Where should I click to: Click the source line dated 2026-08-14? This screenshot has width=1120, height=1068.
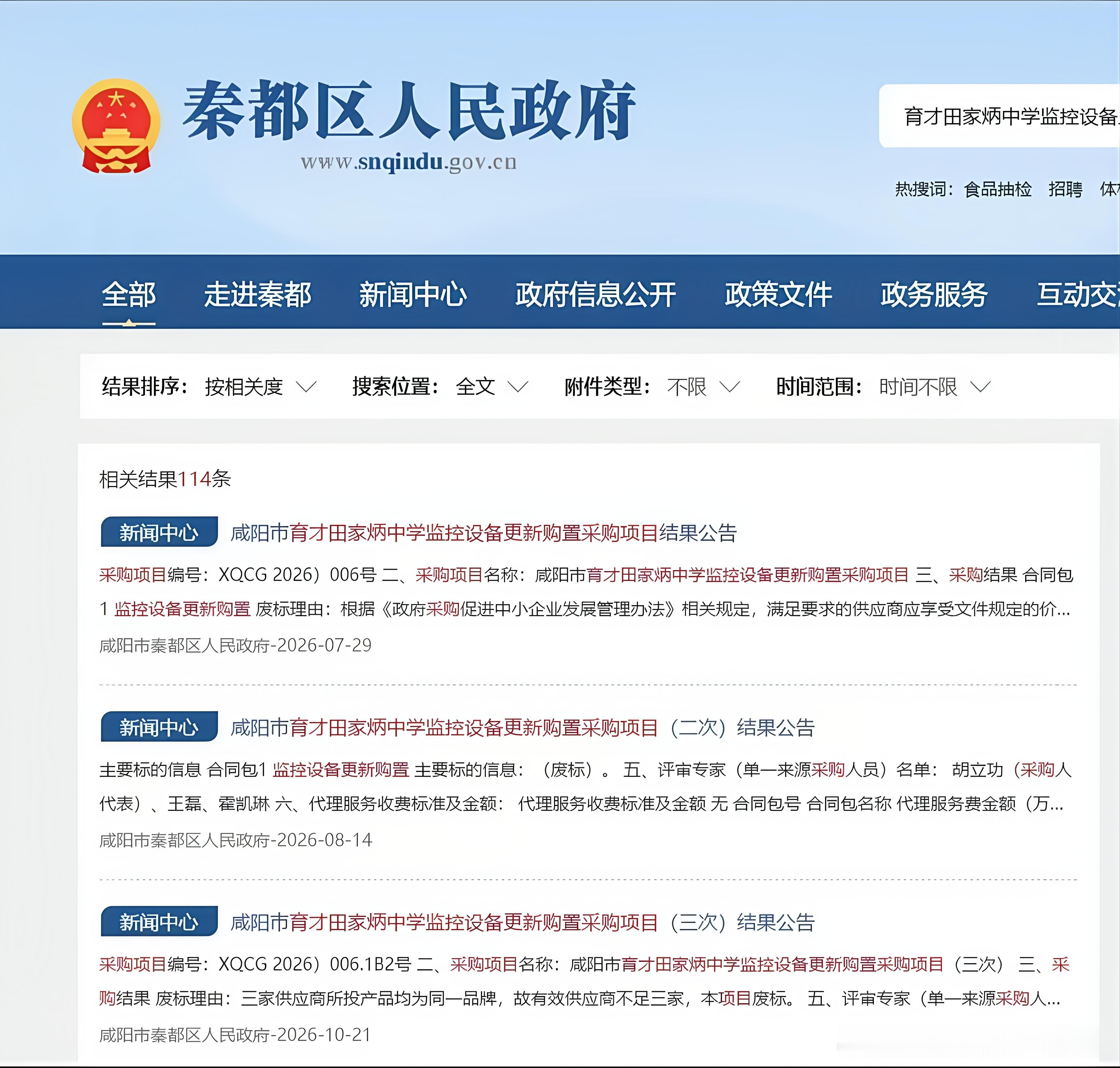(x=235, y=840)
